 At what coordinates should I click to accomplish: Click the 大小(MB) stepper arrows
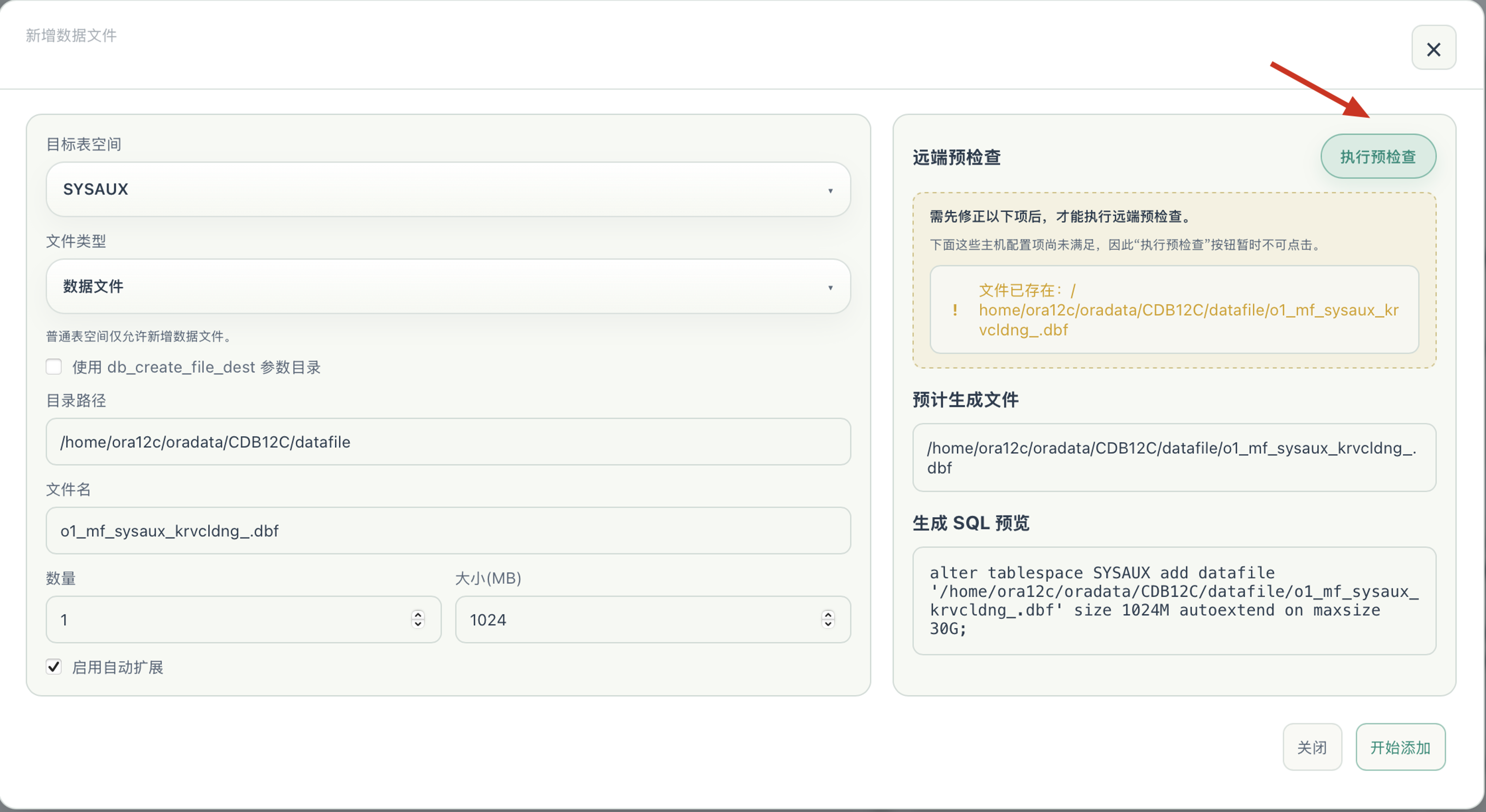[828, 619]
